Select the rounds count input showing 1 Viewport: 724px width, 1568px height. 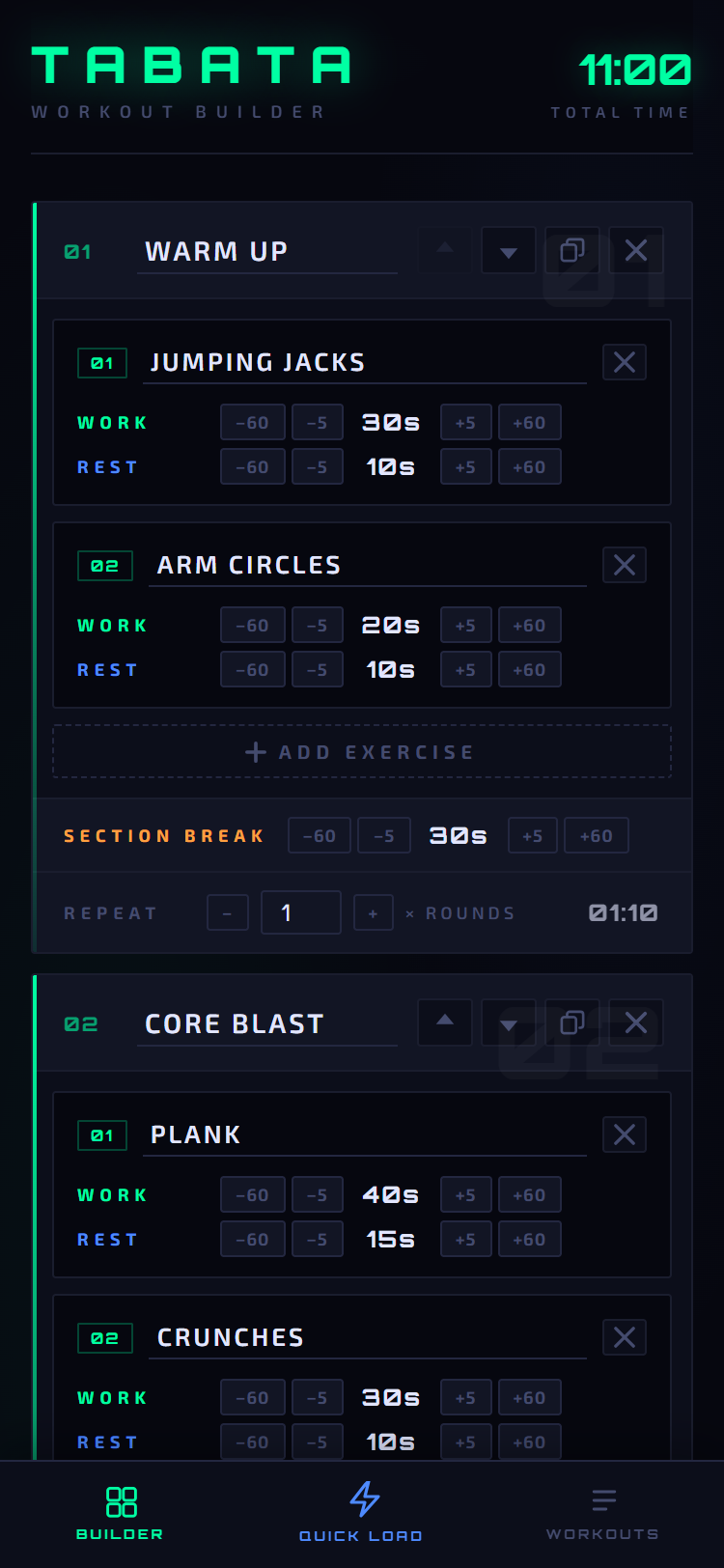[300, 911]
